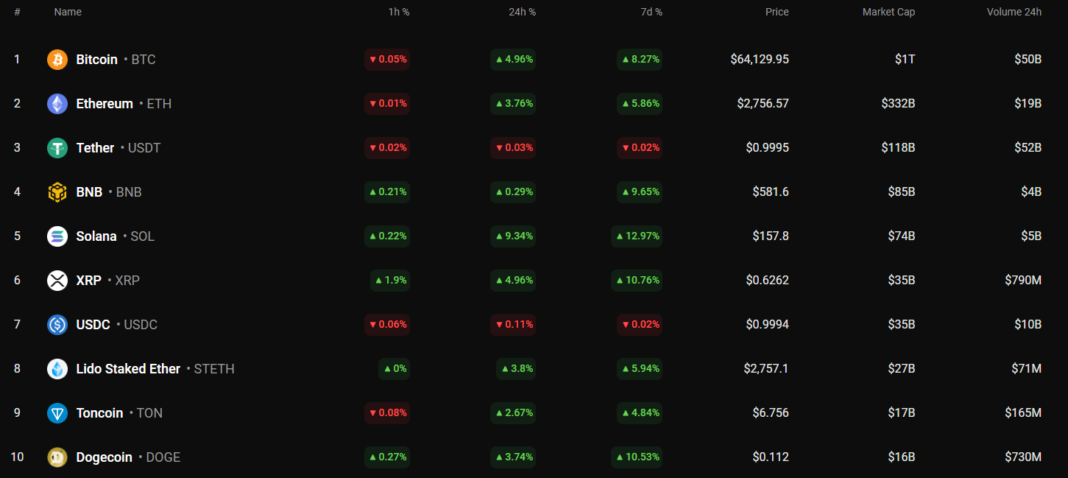The width and height of the screenshot is (1068, 478).
Task: Click the Lido Staked Ether icon
Action: tap(57, 369)
